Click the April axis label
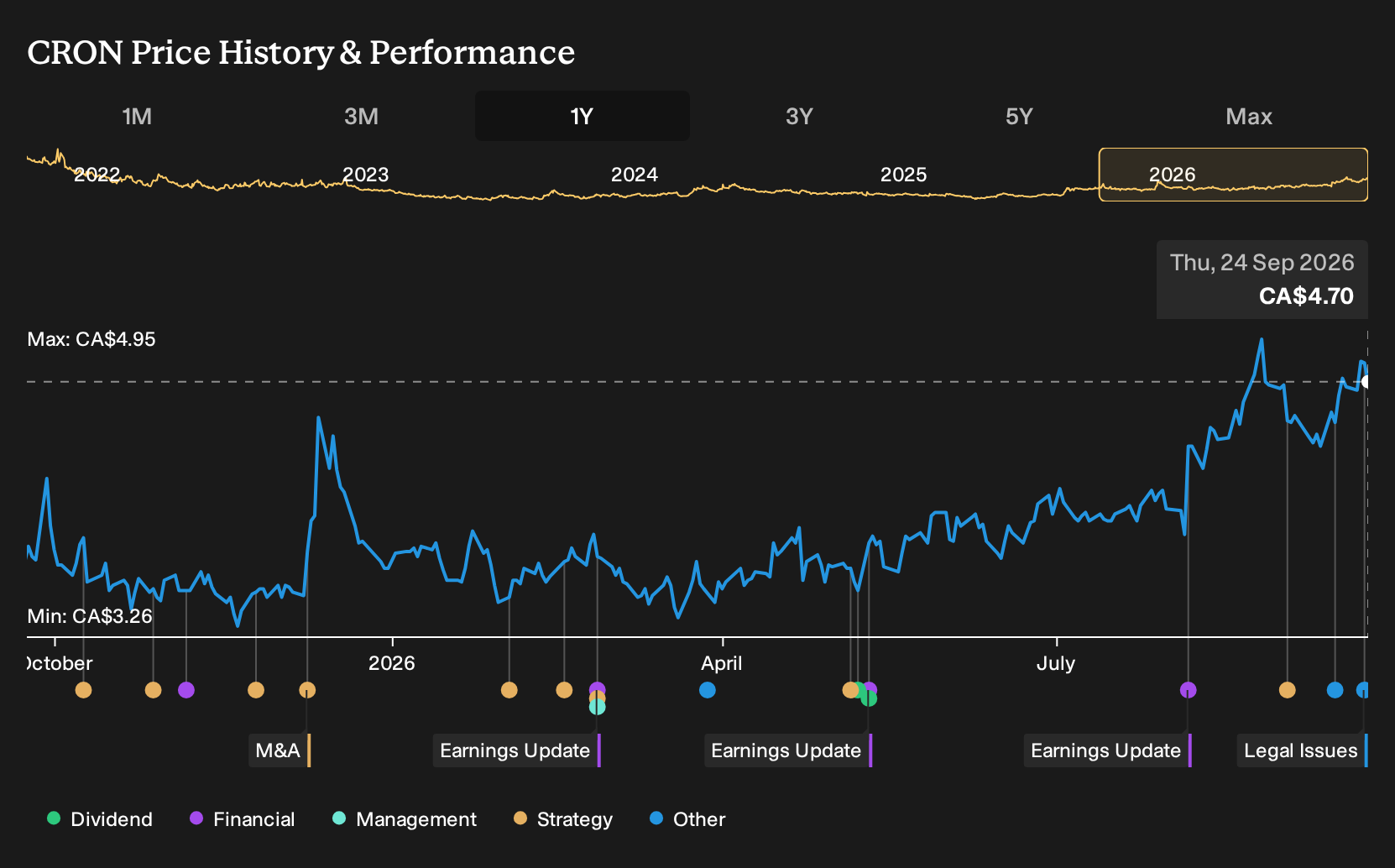The height and width of the screenshot is (868, 1395). [722, 663]
